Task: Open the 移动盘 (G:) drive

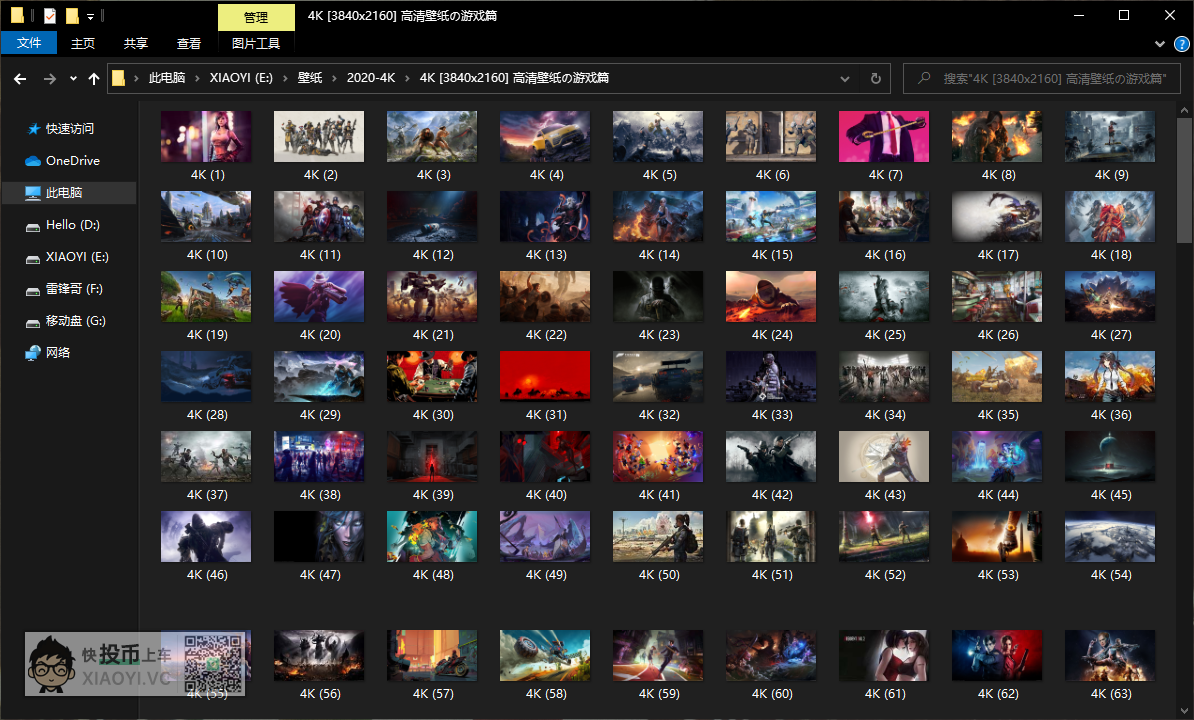Action: pyautogui.click(x=75, y=320)
